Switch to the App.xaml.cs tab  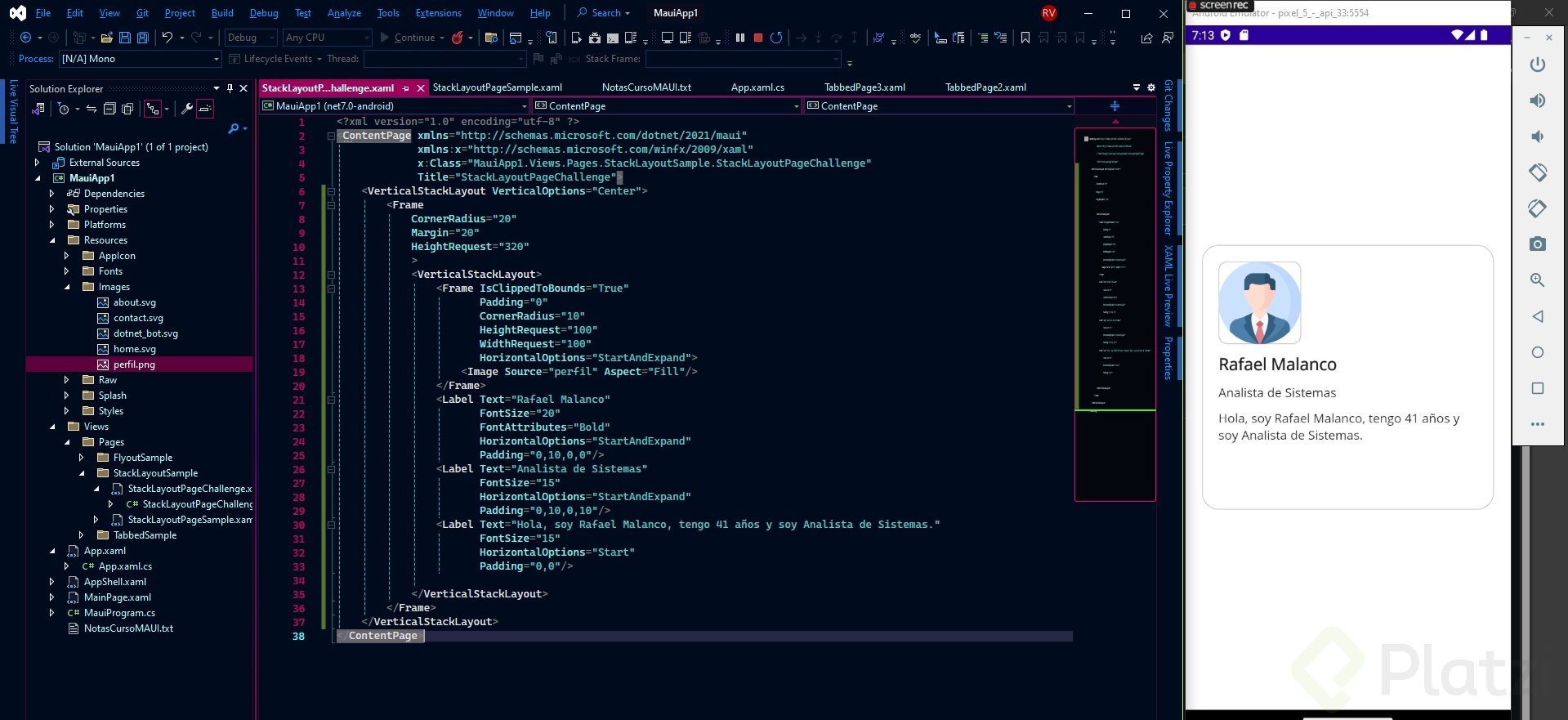[757, 87]
